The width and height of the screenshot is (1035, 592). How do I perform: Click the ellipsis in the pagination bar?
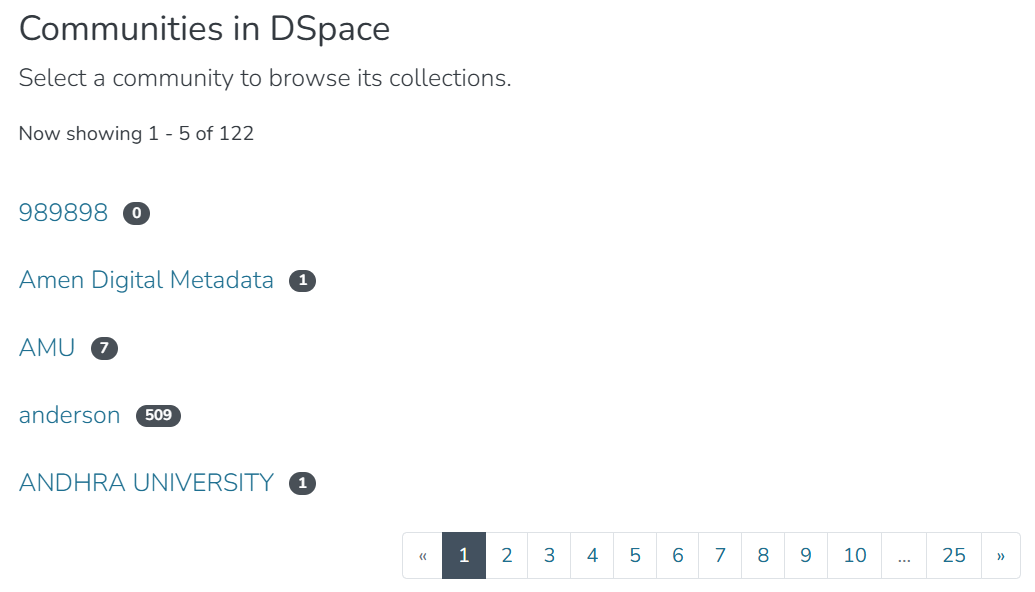point(904,555)
